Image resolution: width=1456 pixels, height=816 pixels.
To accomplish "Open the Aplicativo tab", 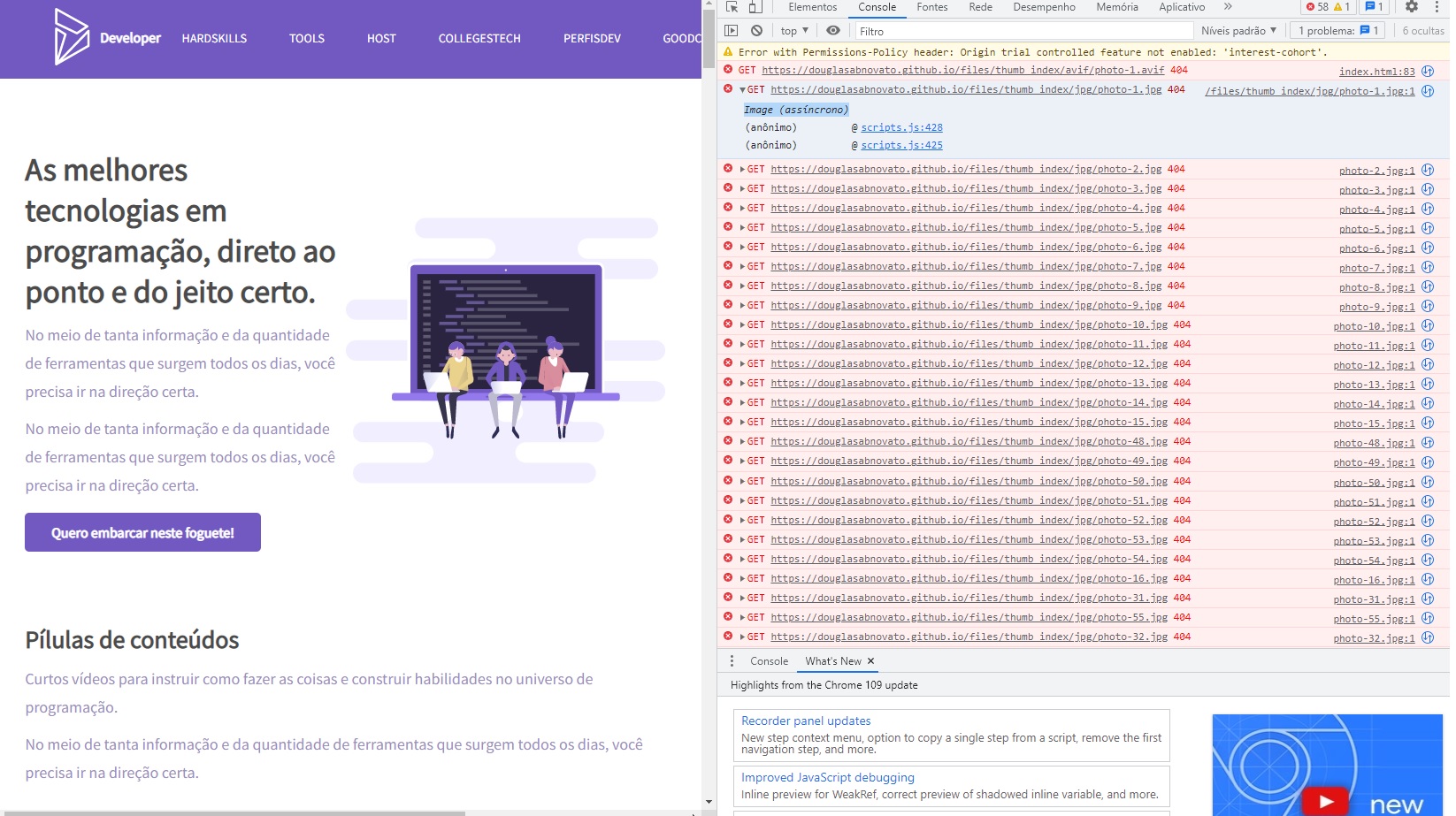I will (1182, 7).
